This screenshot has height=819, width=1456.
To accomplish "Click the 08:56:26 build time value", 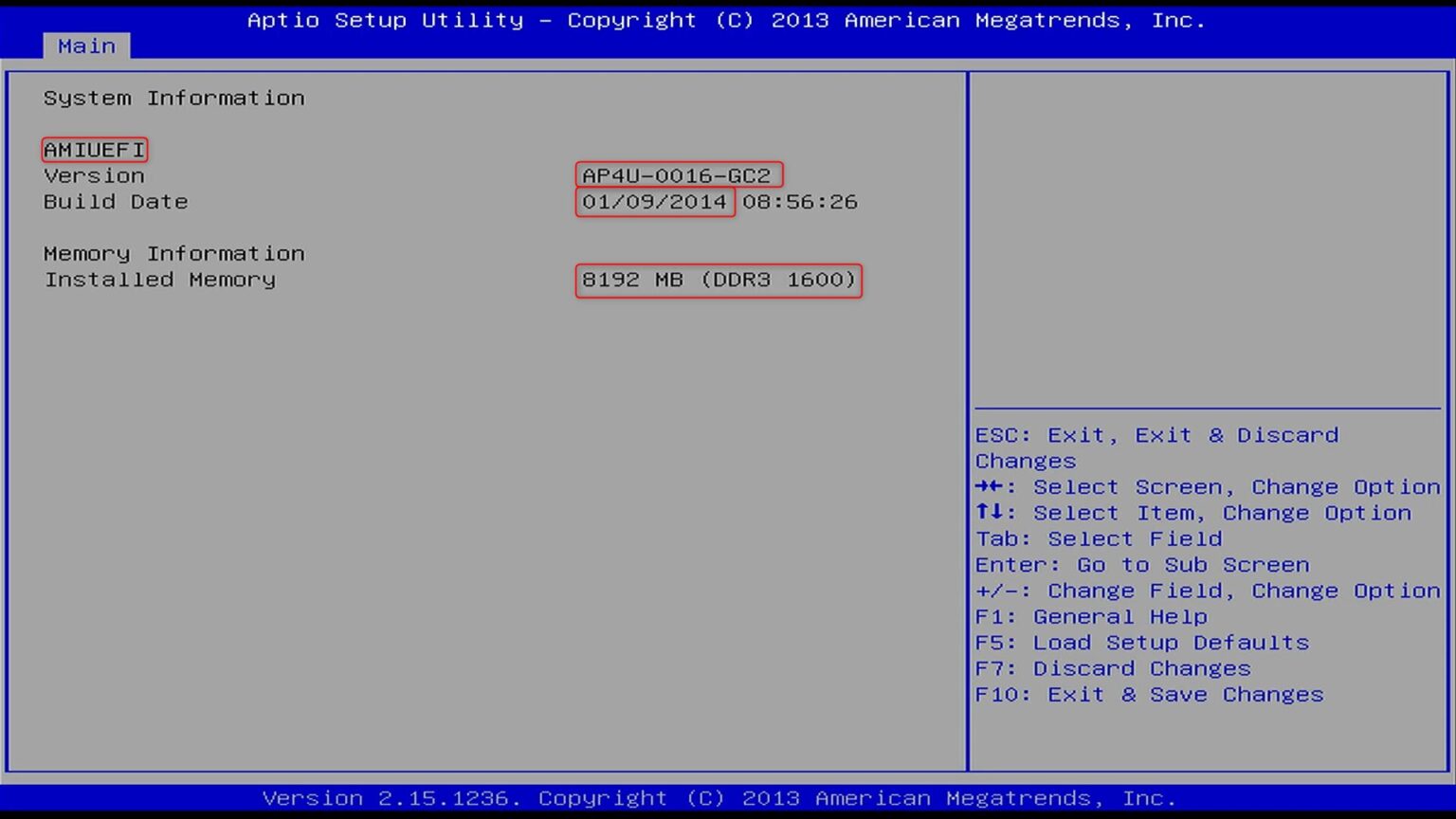I will [x=799, y=202].
